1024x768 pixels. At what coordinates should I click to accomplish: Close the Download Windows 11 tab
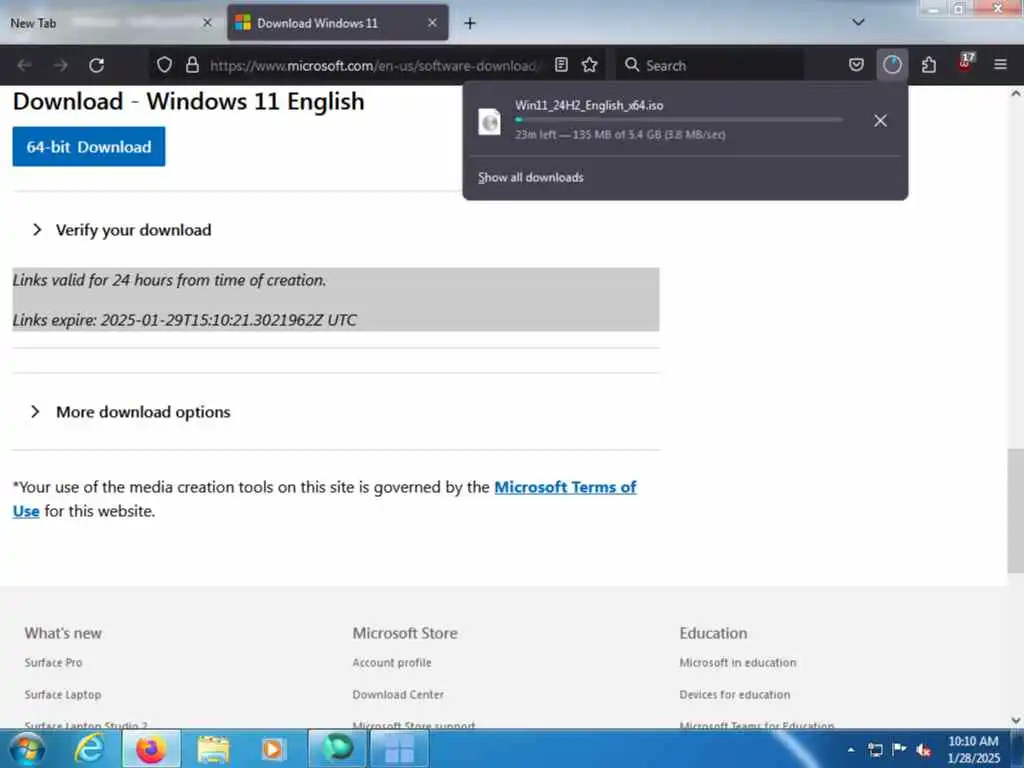click(432, 23)
